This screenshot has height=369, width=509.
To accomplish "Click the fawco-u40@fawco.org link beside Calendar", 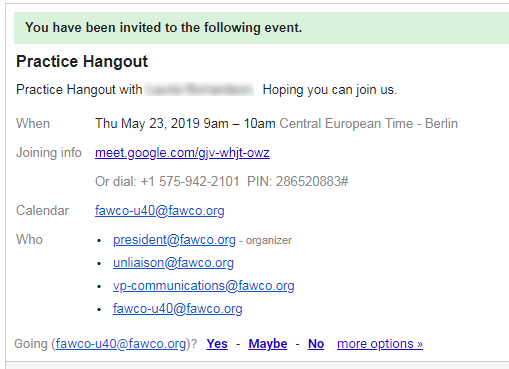I will pos(160,211).
